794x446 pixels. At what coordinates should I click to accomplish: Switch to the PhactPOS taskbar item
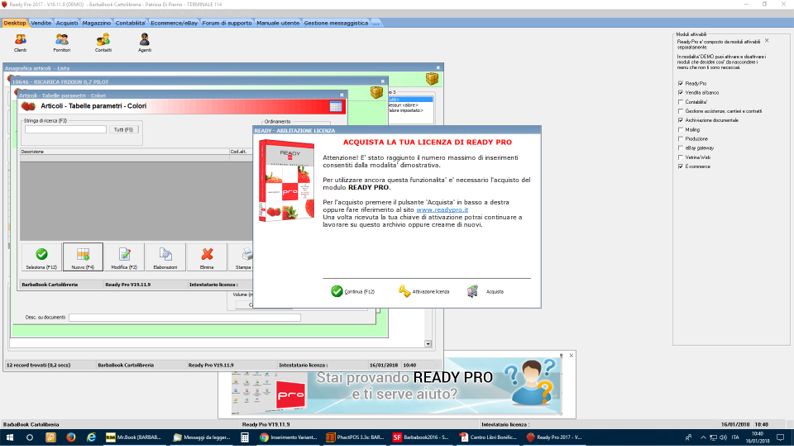[x=355, y=437]
